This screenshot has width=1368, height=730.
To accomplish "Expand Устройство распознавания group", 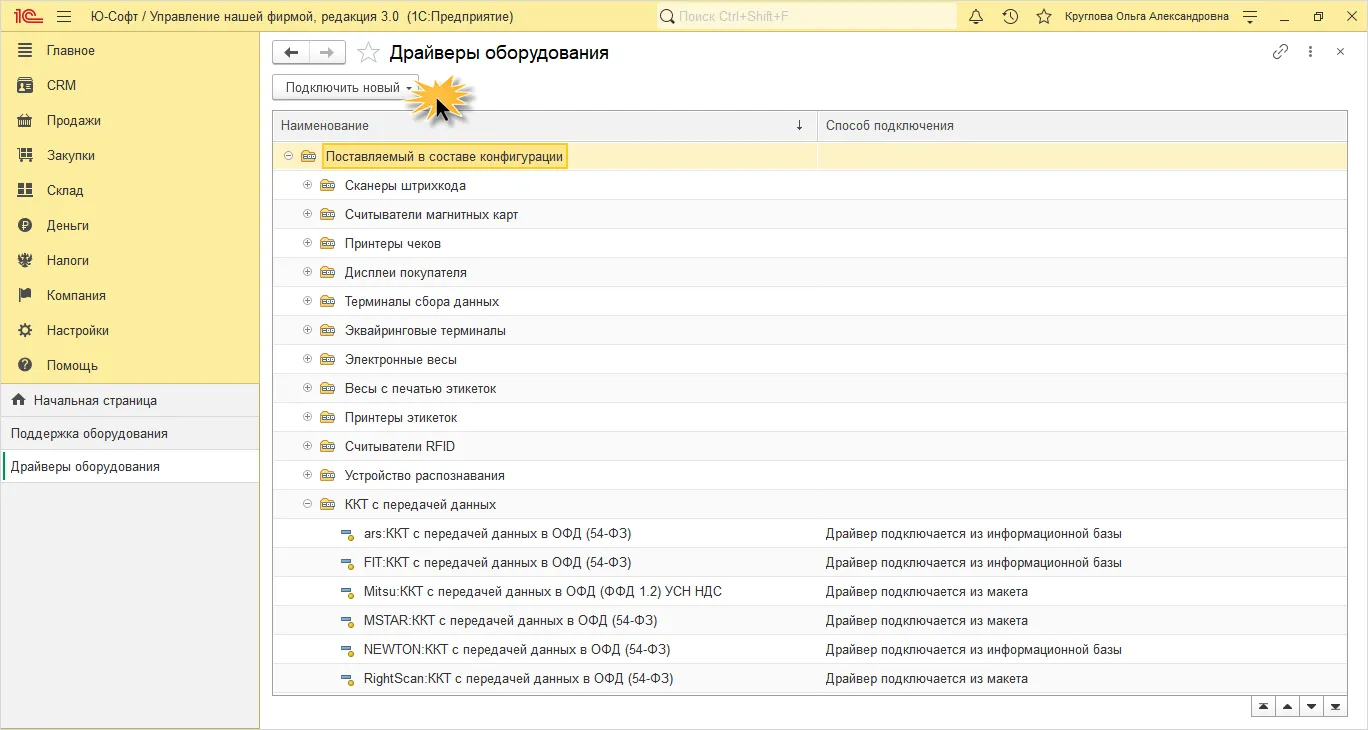I will click(x=307, y=475).
